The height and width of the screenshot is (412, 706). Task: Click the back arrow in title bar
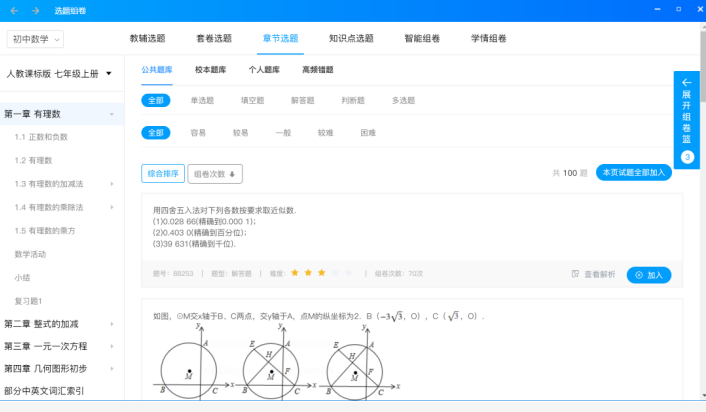14,10
